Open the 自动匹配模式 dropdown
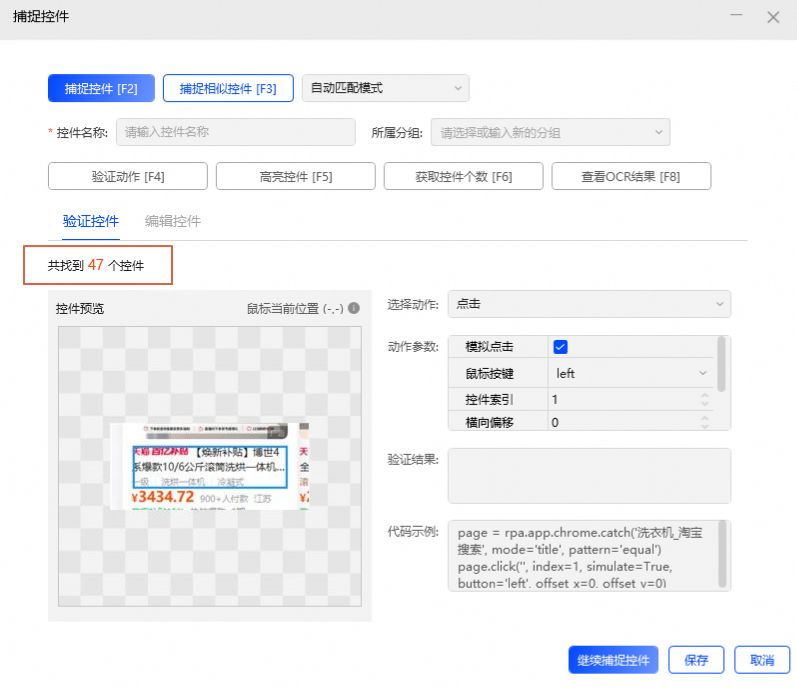797x688 pixels. point(385,88)
